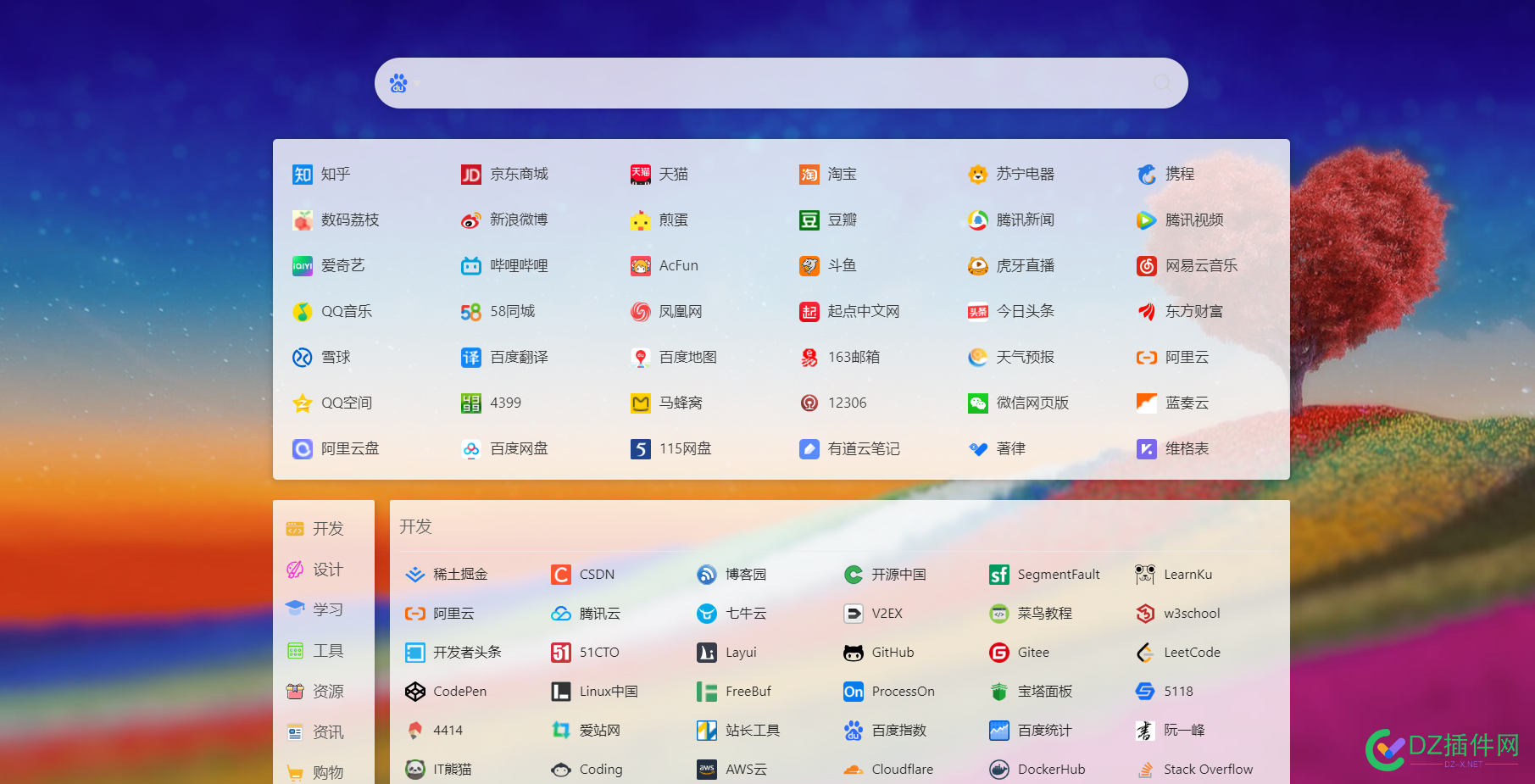1535x784 pixels.
Task: Open the 淘宝 orange icon
Action: pos(809,175)
